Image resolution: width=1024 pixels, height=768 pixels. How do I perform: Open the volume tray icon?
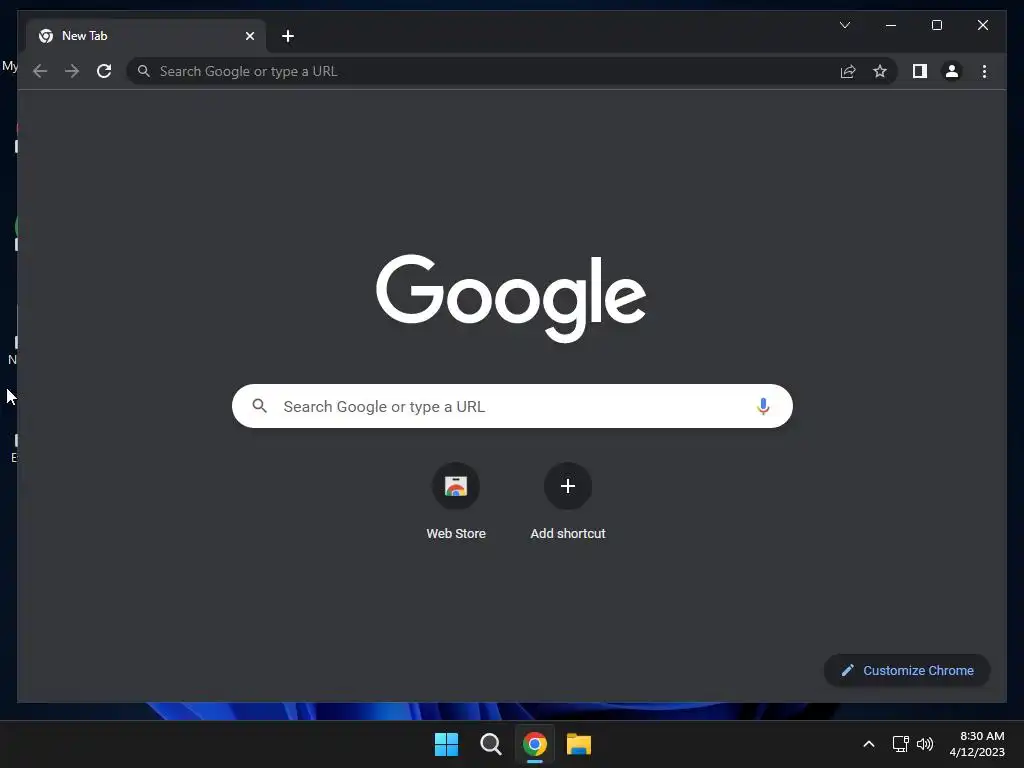925,744
